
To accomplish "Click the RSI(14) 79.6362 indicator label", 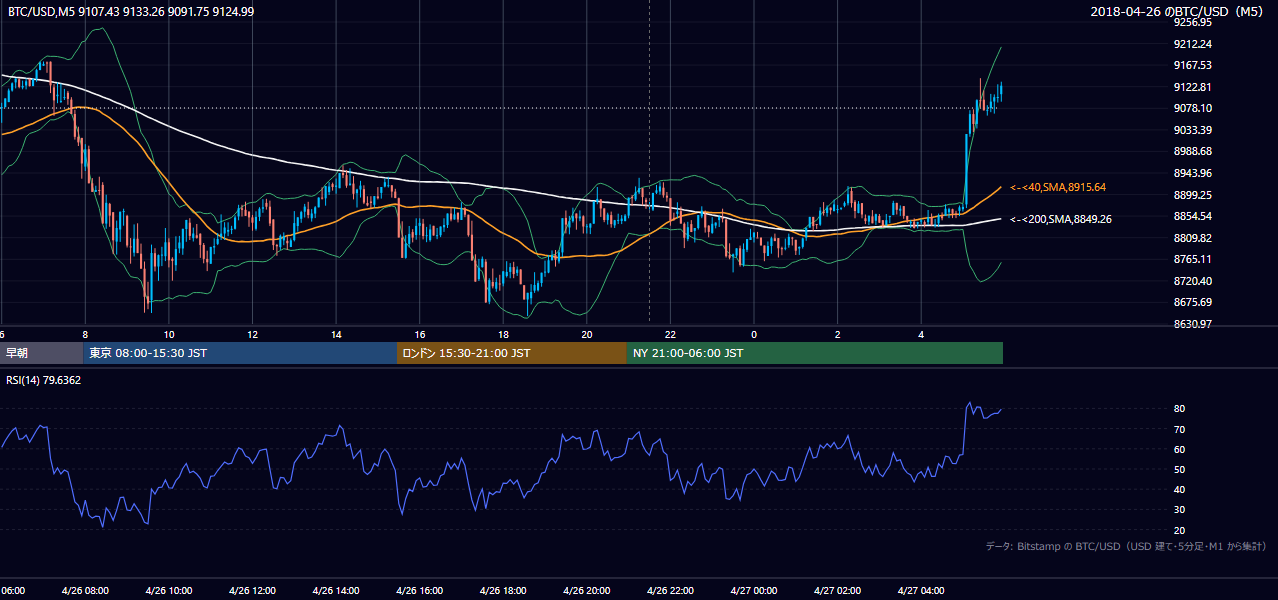I will click(x=43, y=380).
